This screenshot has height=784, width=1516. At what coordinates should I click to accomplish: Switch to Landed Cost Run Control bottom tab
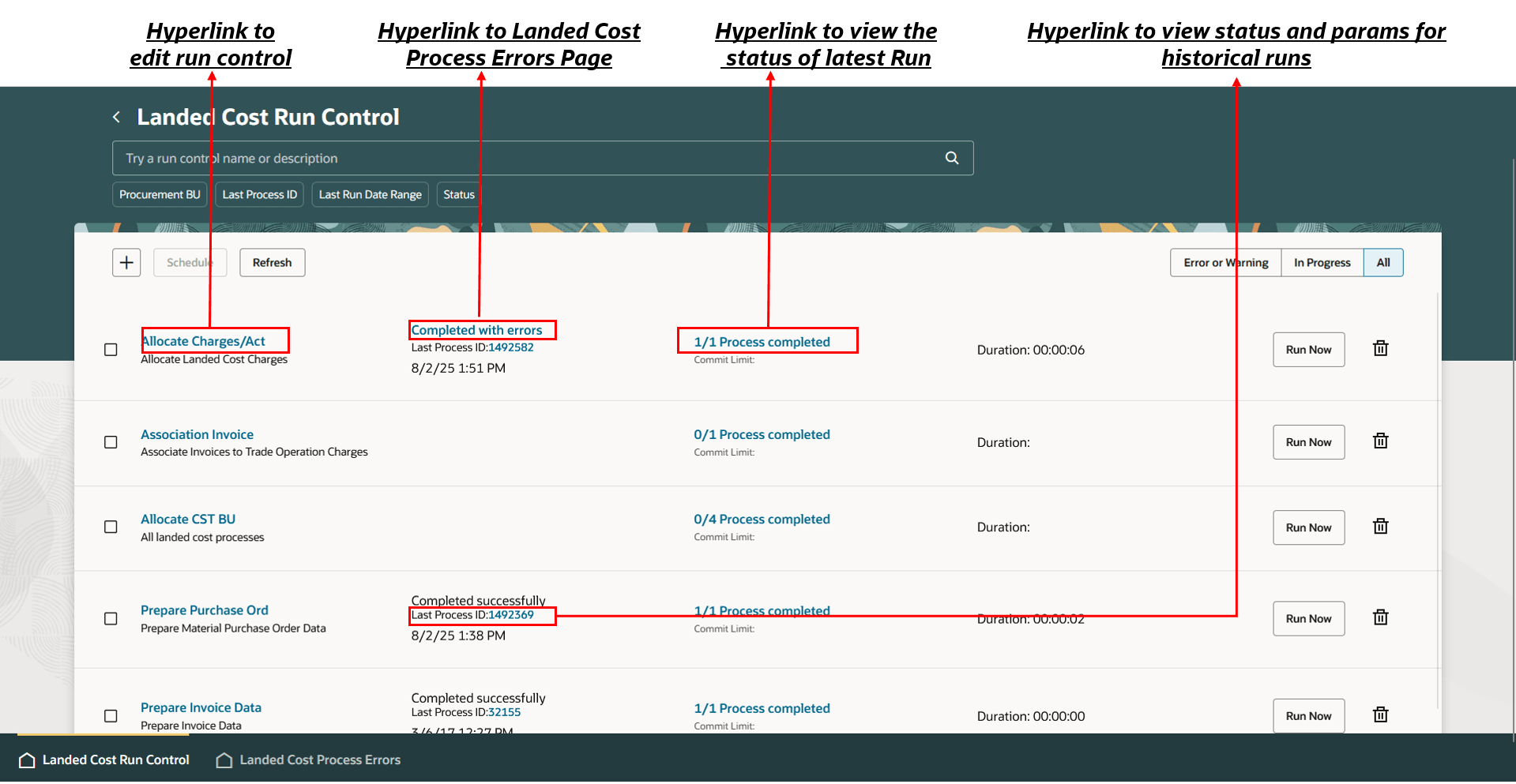pos(103,760)
